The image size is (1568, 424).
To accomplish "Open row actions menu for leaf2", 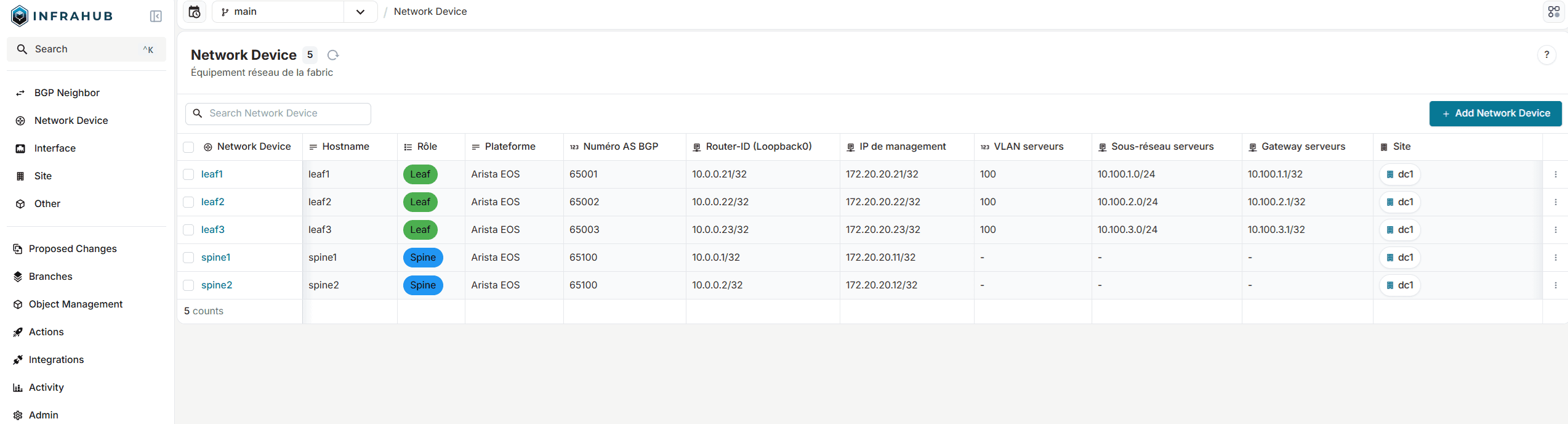I will coord(1555,202).
